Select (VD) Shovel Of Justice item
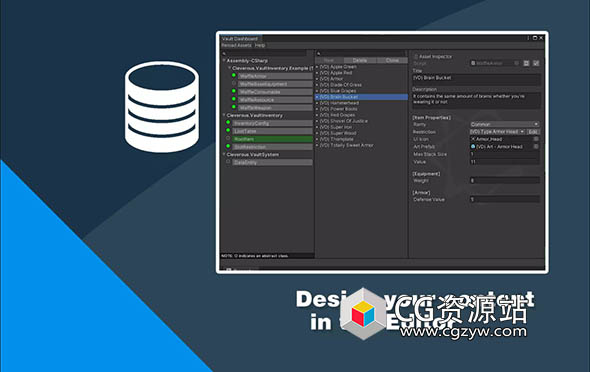The width and height of the screenshot is (590, 372). pyautogui.click(x=361, y=121)
